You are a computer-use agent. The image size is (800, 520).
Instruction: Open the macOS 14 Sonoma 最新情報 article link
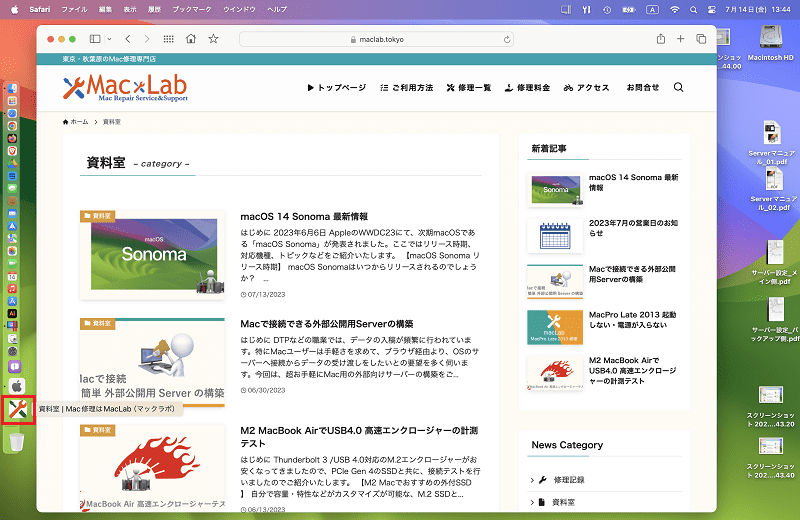point(304,217)
